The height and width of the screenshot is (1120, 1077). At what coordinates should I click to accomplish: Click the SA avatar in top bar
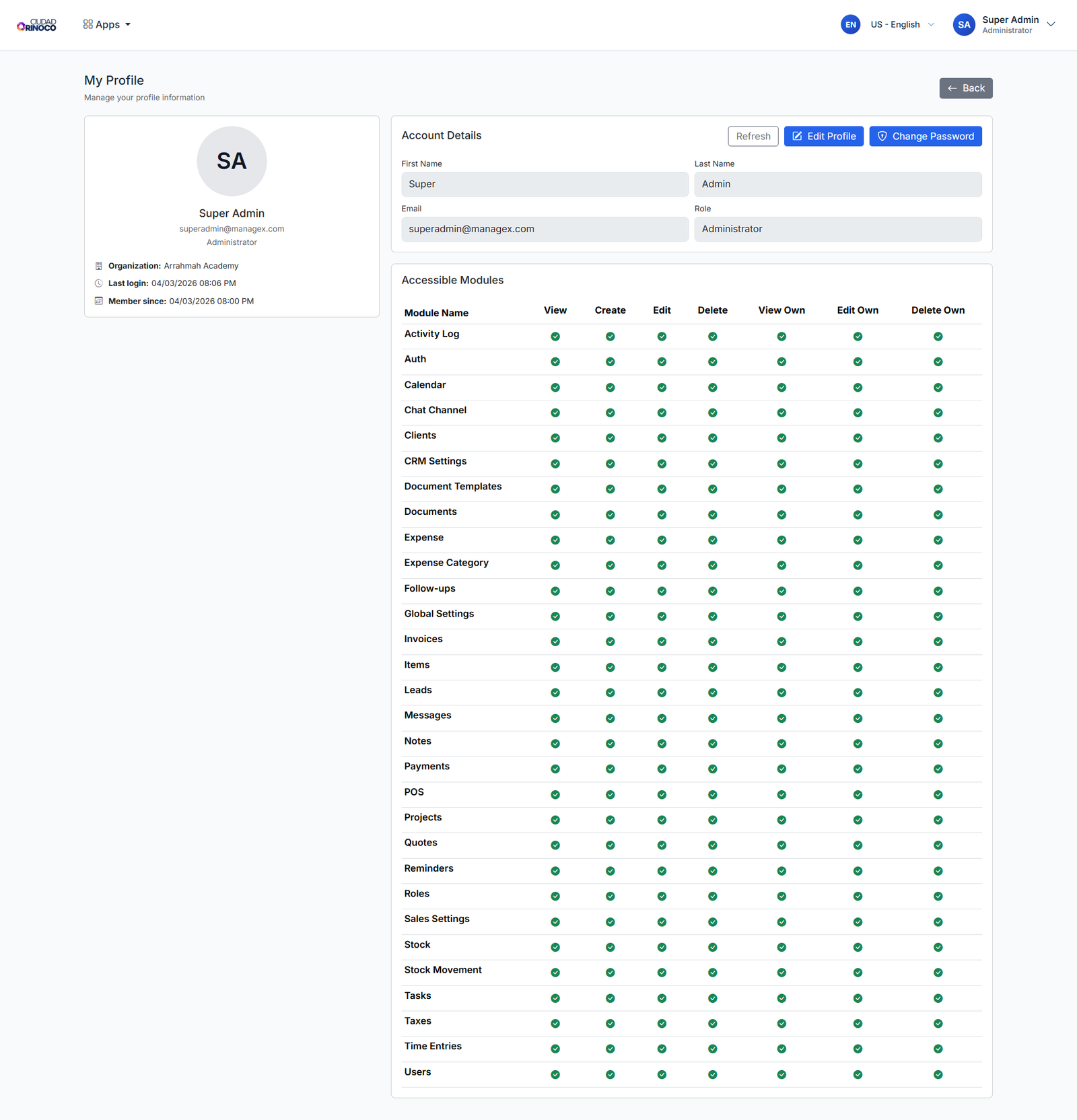click(x=963, y=25)
